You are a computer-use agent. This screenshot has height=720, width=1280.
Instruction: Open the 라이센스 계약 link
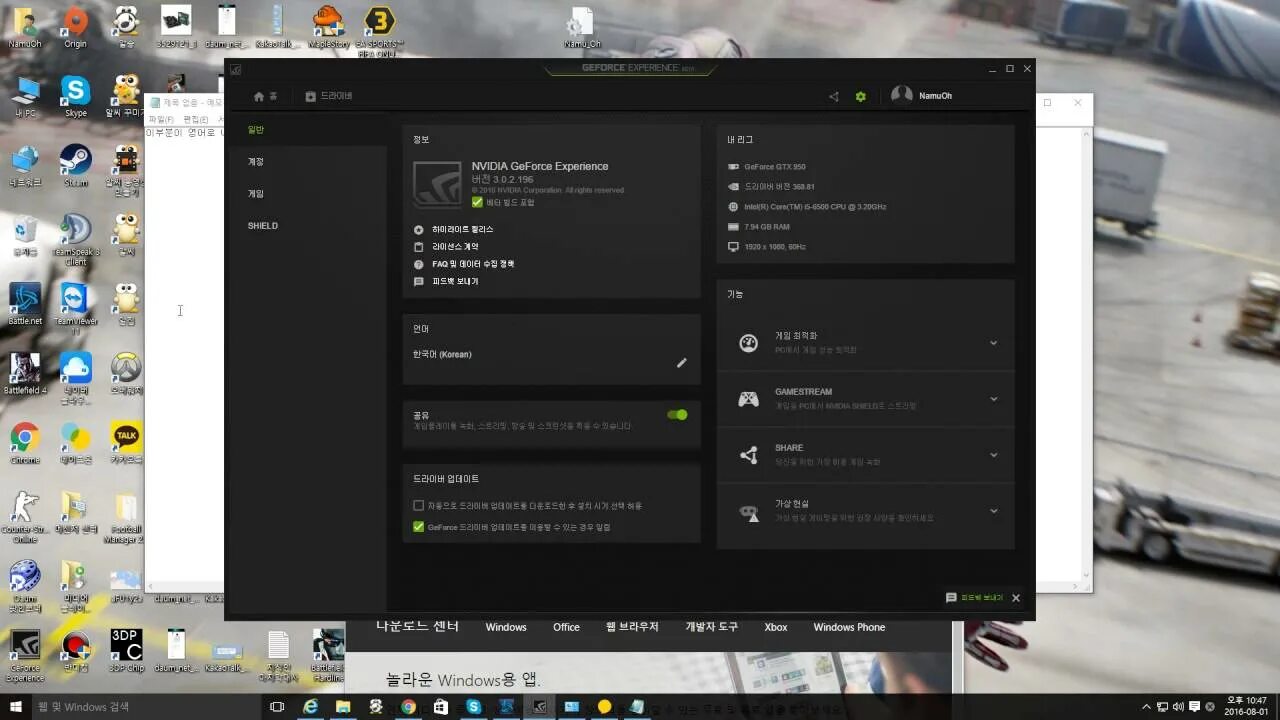456,245
